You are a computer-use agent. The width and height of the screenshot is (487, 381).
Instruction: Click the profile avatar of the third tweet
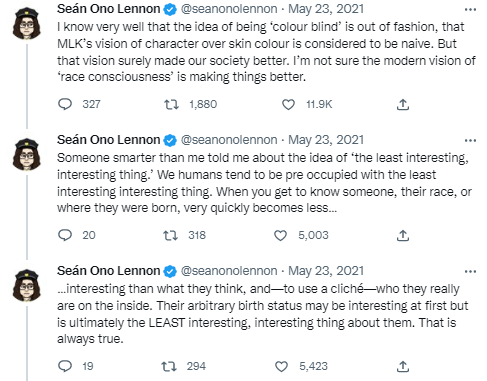27,285
